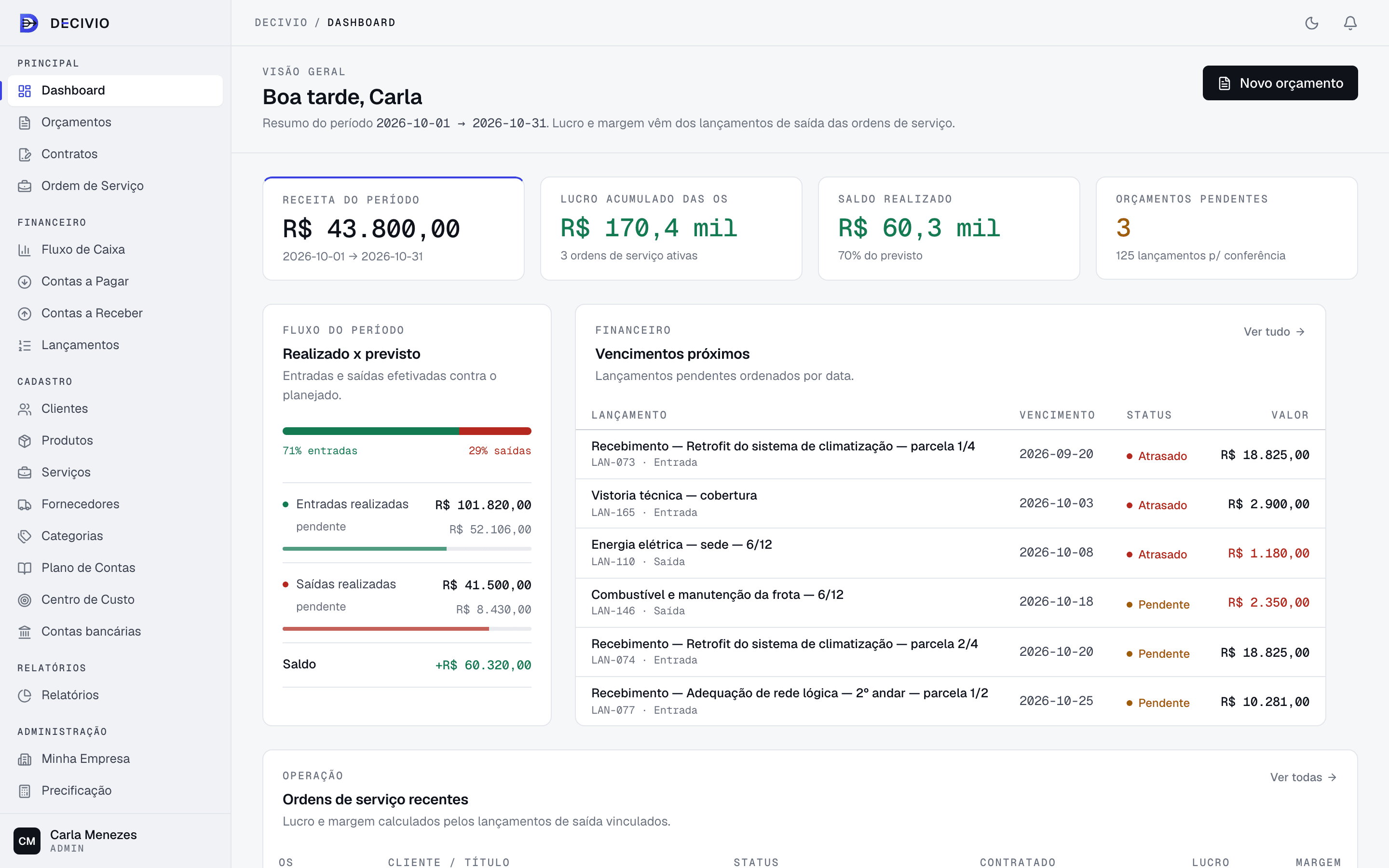Open the Categorias tag icon
The image size is (1389, 868).
25,536
